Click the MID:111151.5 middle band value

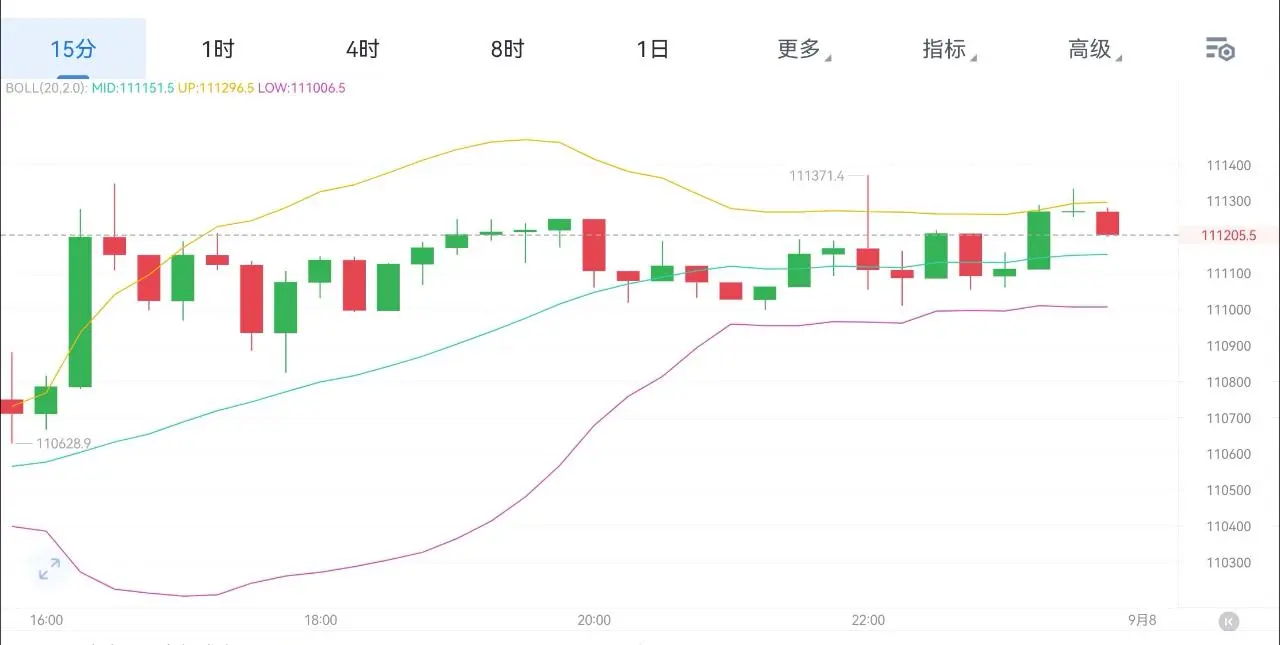click(x=132, y=88)
